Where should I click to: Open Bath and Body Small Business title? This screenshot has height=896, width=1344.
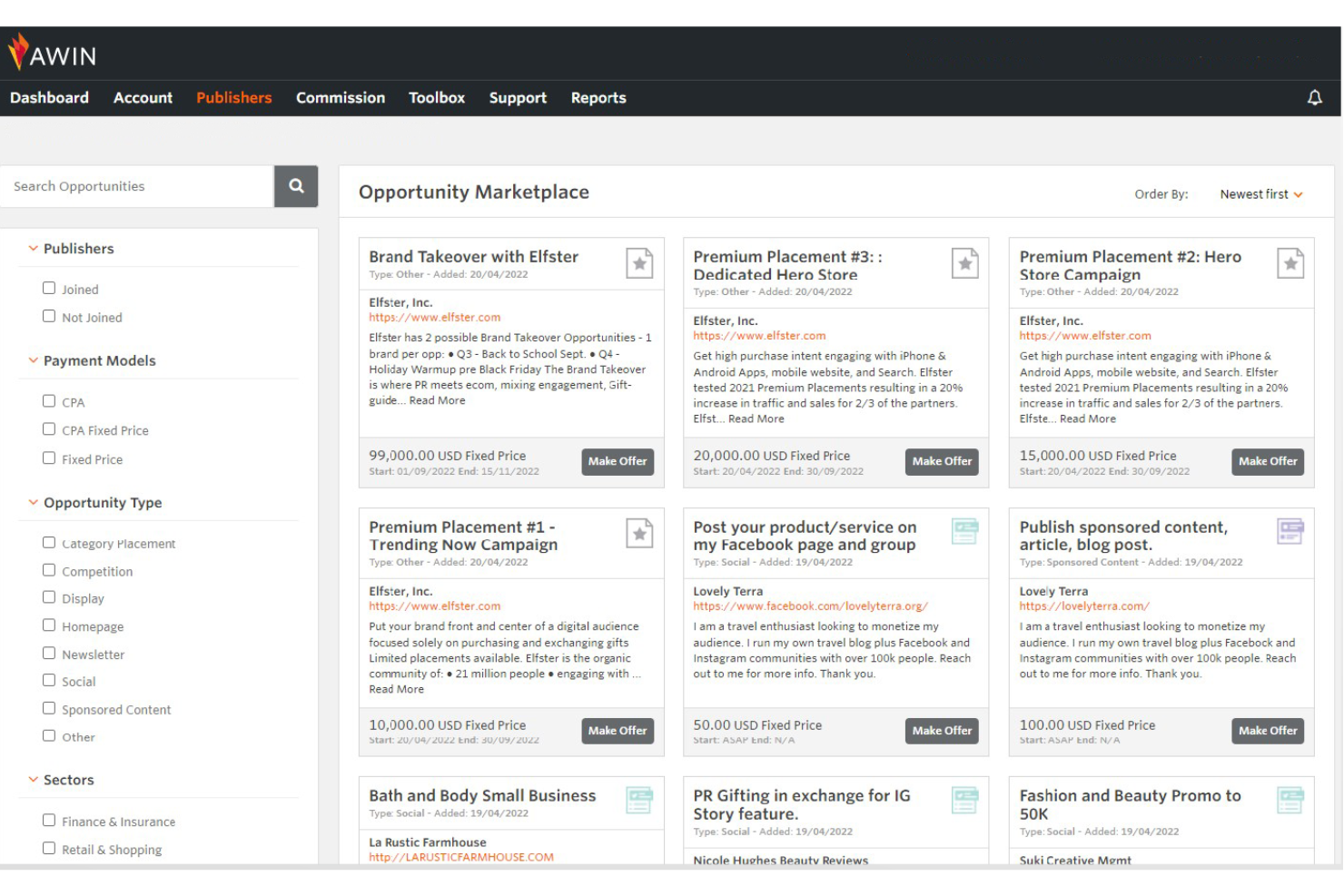(x=482, y=795)
